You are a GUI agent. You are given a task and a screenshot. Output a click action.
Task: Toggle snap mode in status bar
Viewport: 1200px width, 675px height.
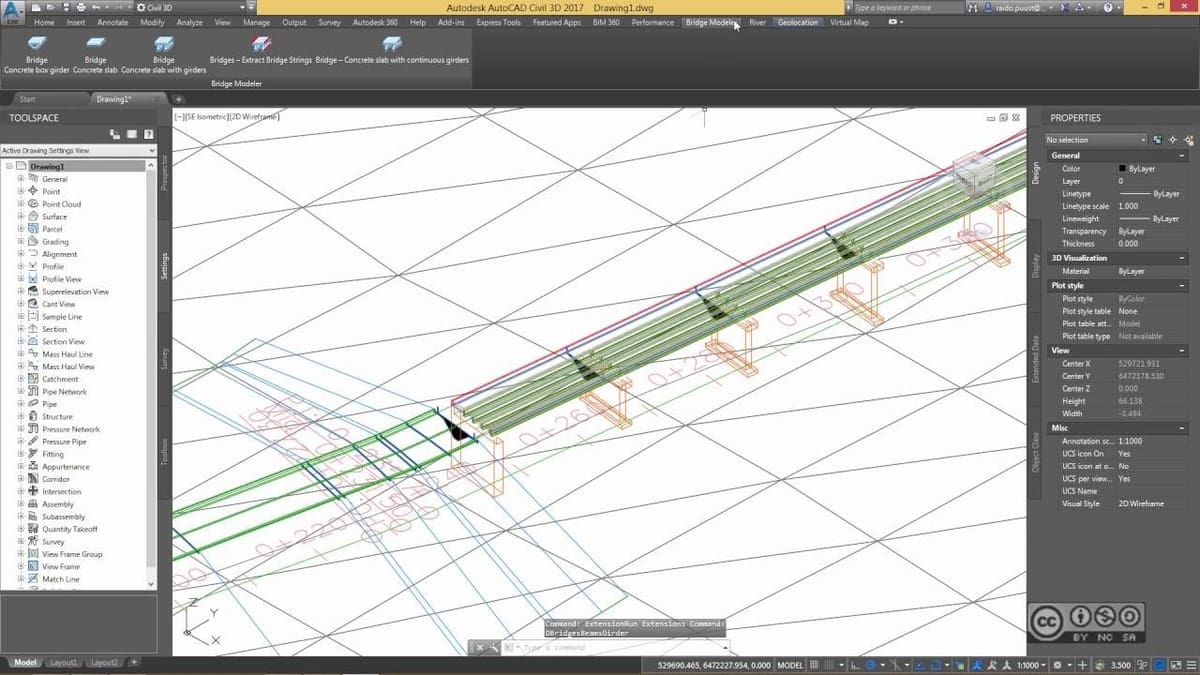830,664
